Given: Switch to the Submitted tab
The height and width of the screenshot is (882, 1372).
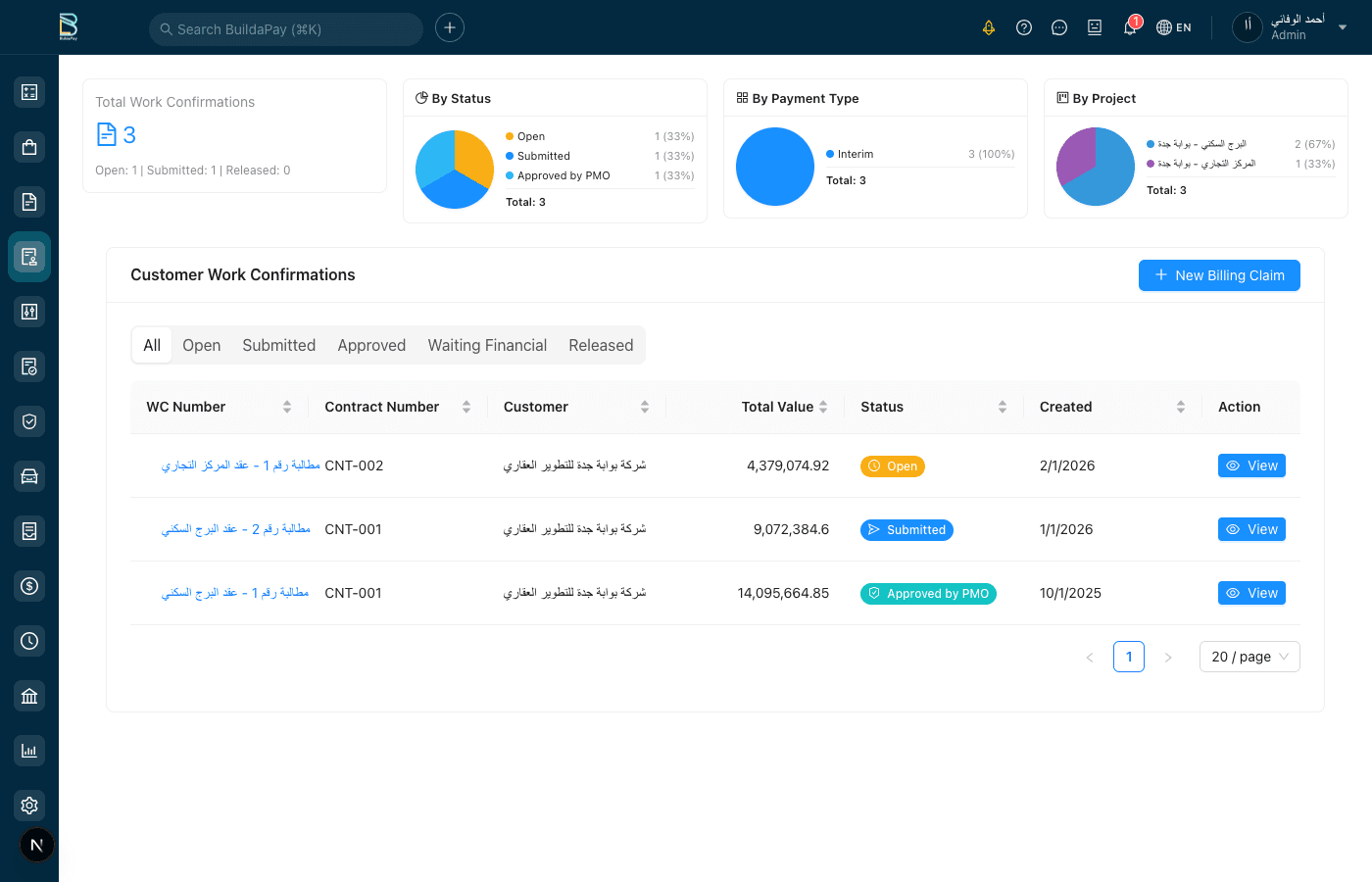Looking at the screenshot, I should (x=278, y=345).
